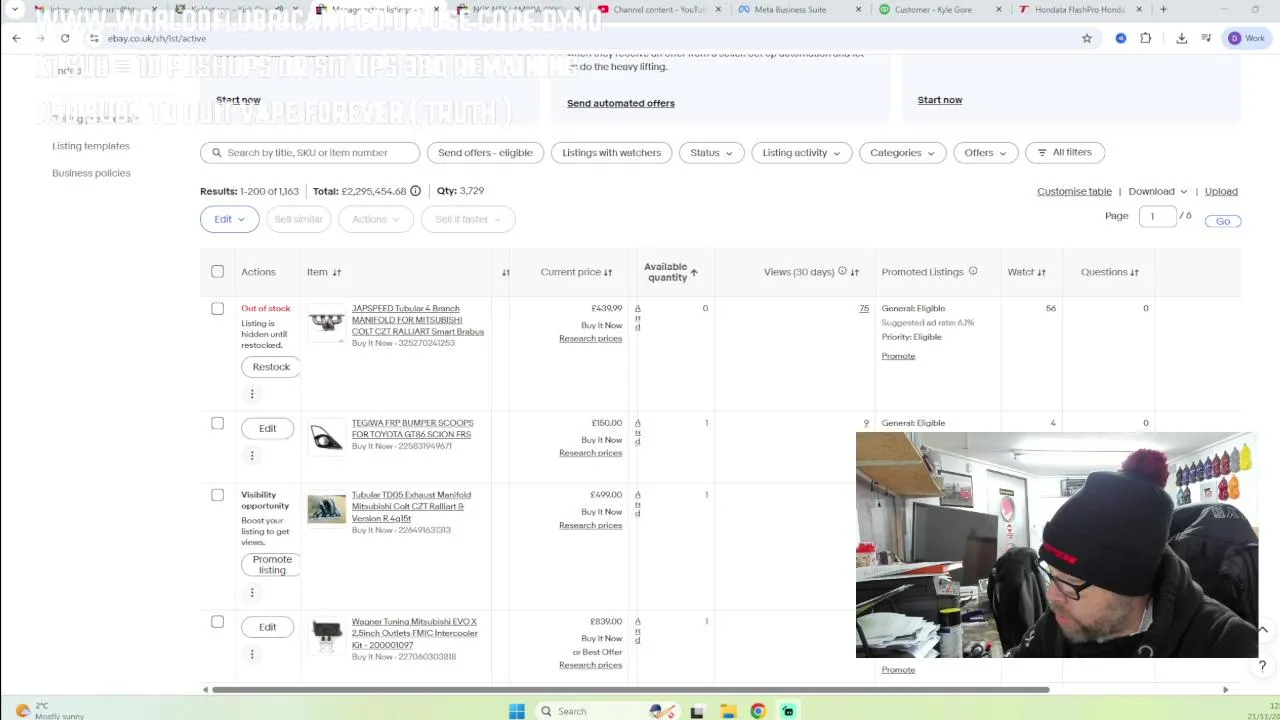Sort by the Item column arrows
This screenshot has width=1280, height=720.
tap(337, 272)
